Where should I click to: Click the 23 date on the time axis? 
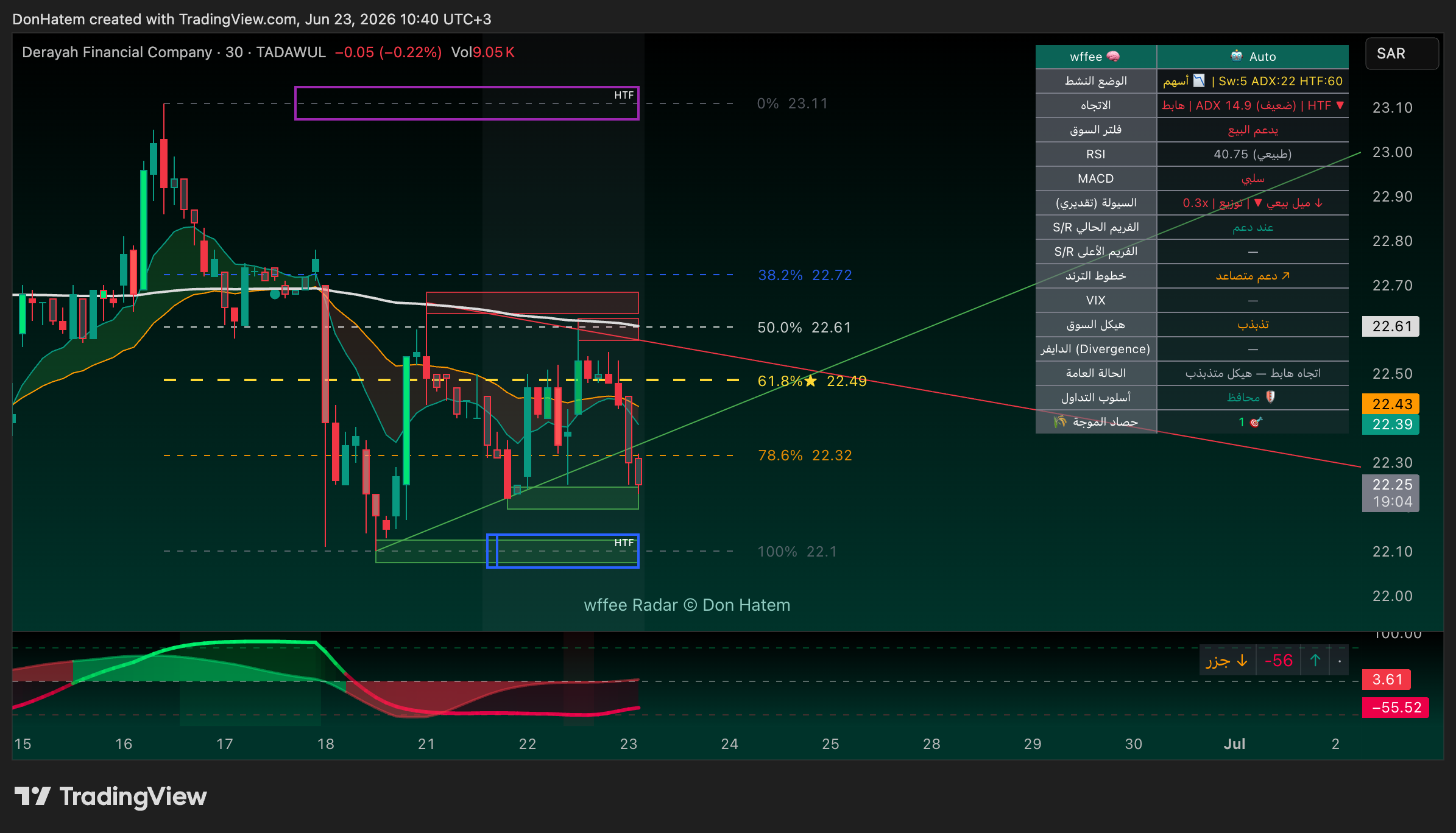(x=628, y=743)
